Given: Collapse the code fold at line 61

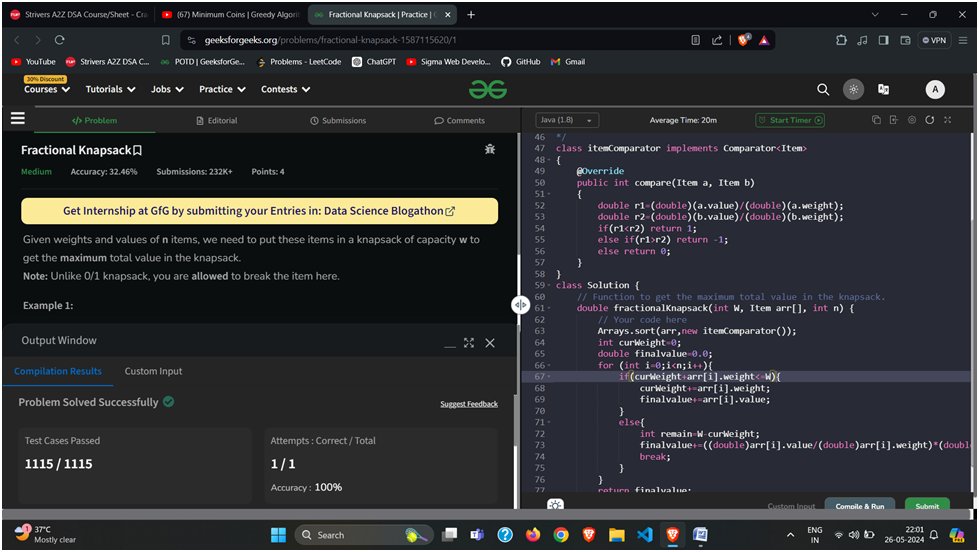Looking at the screenshot, I should (549, 308).
